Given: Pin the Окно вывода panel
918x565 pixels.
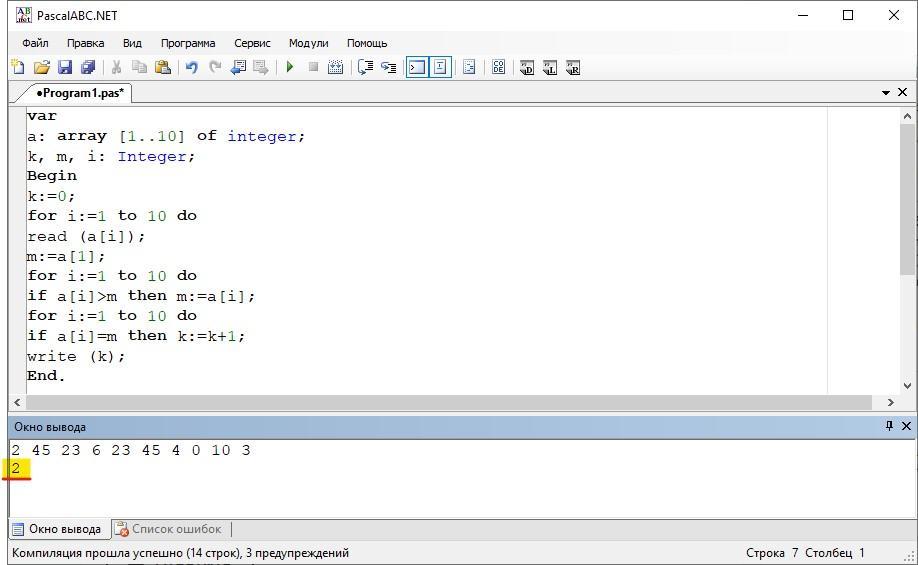Looking at the screenshot, I should coord(889,426).
